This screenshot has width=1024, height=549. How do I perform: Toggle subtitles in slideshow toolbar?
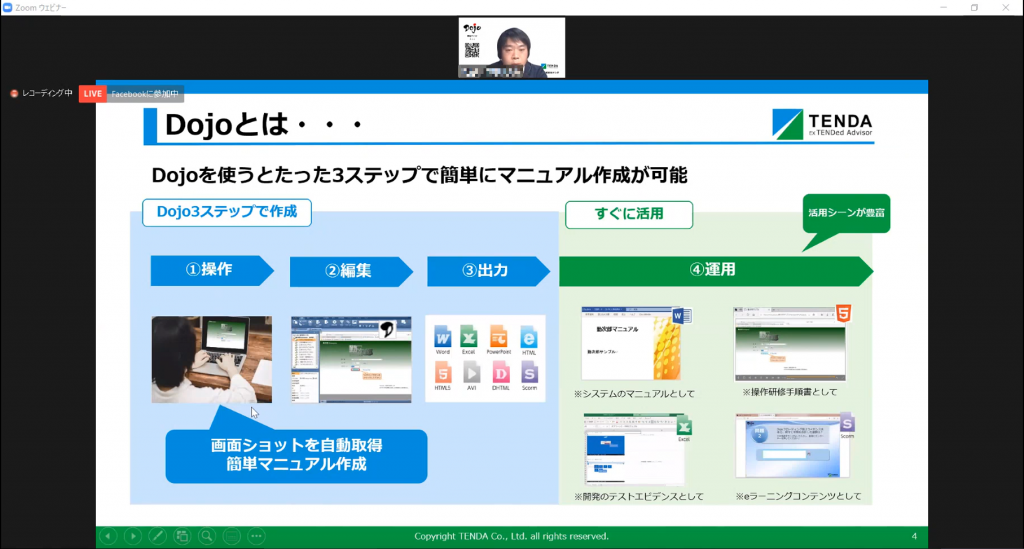coord(232,536)
